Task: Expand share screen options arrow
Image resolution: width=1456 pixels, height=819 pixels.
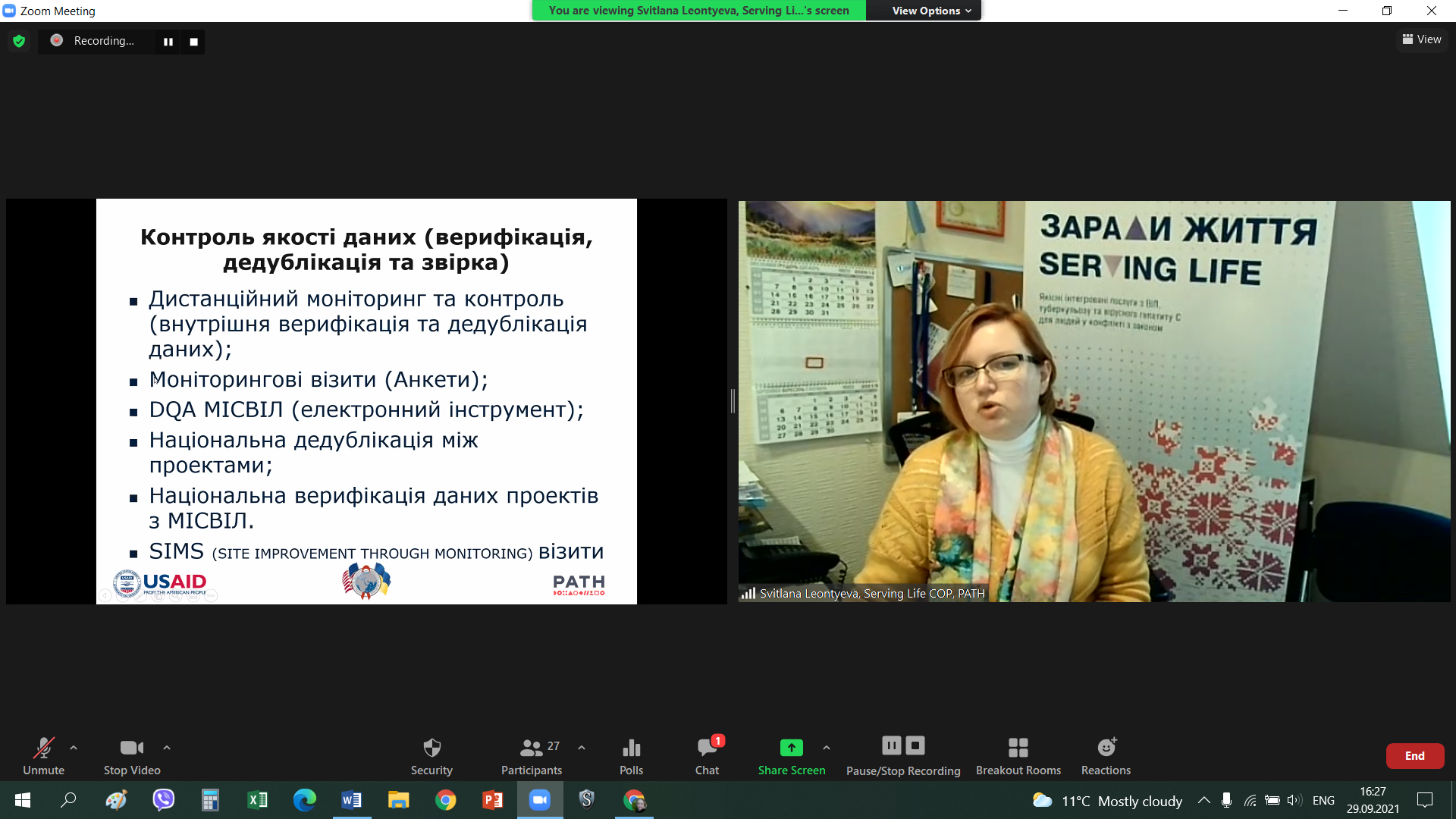Action: pyautogui.click(x=827, y=748)
